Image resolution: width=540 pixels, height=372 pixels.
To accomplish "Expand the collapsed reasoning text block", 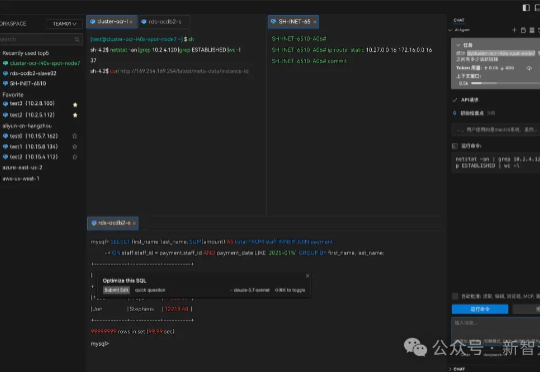I will point(496,130).
